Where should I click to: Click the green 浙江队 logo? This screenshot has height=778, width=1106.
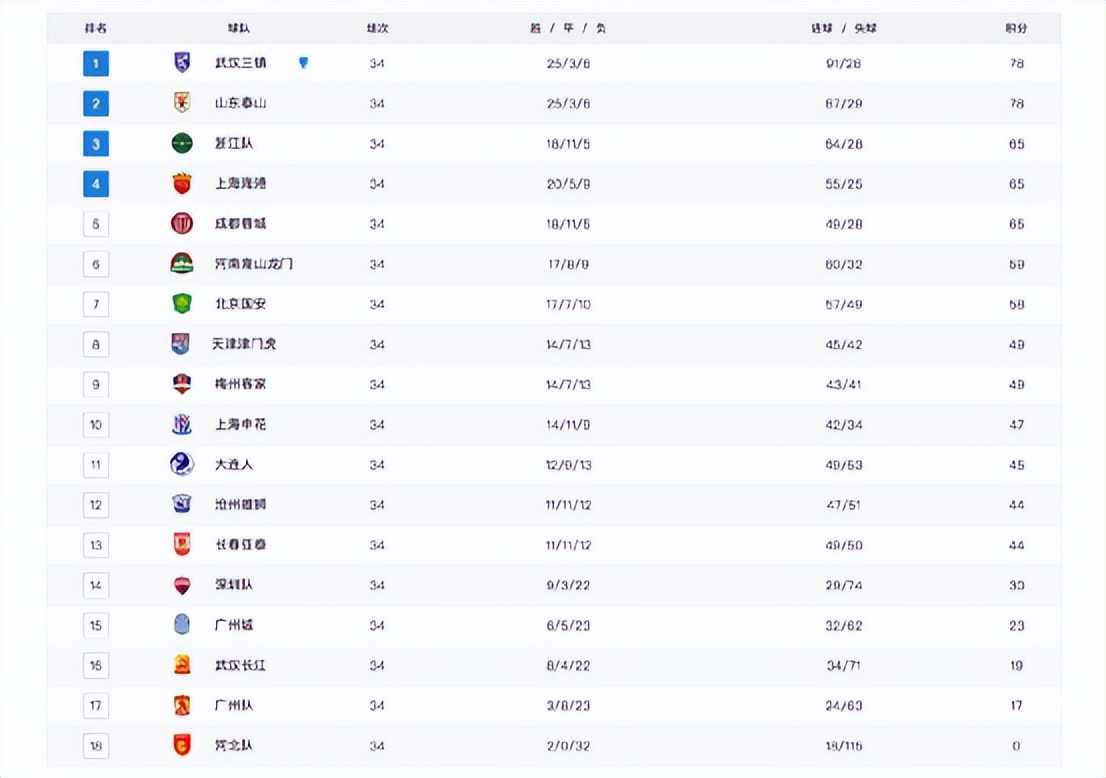tap(182, 143)
